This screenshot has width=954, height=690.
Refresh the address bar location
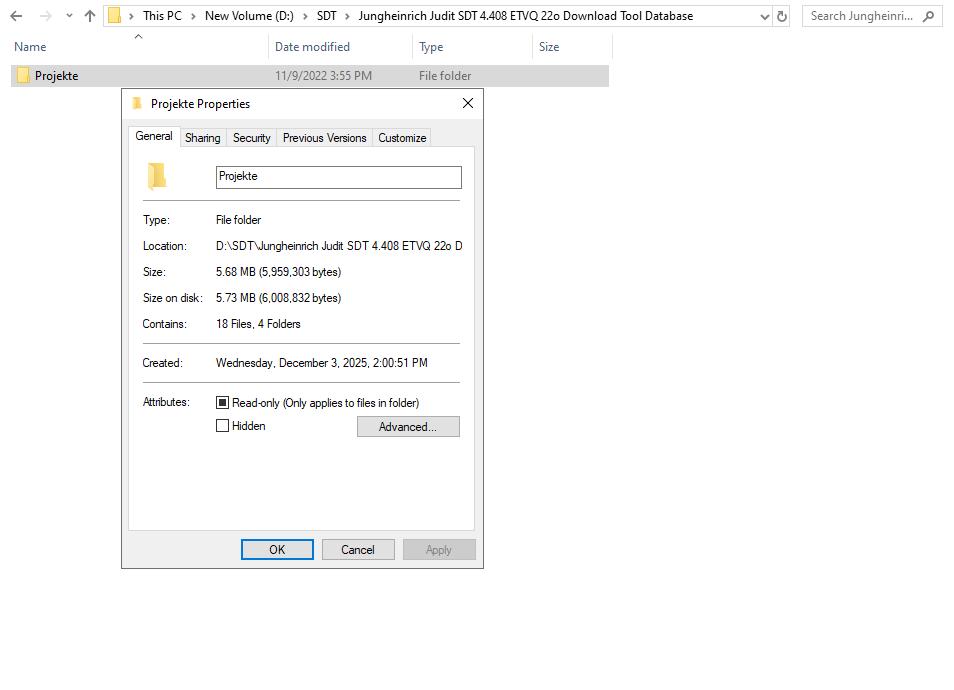pos(781,15)
